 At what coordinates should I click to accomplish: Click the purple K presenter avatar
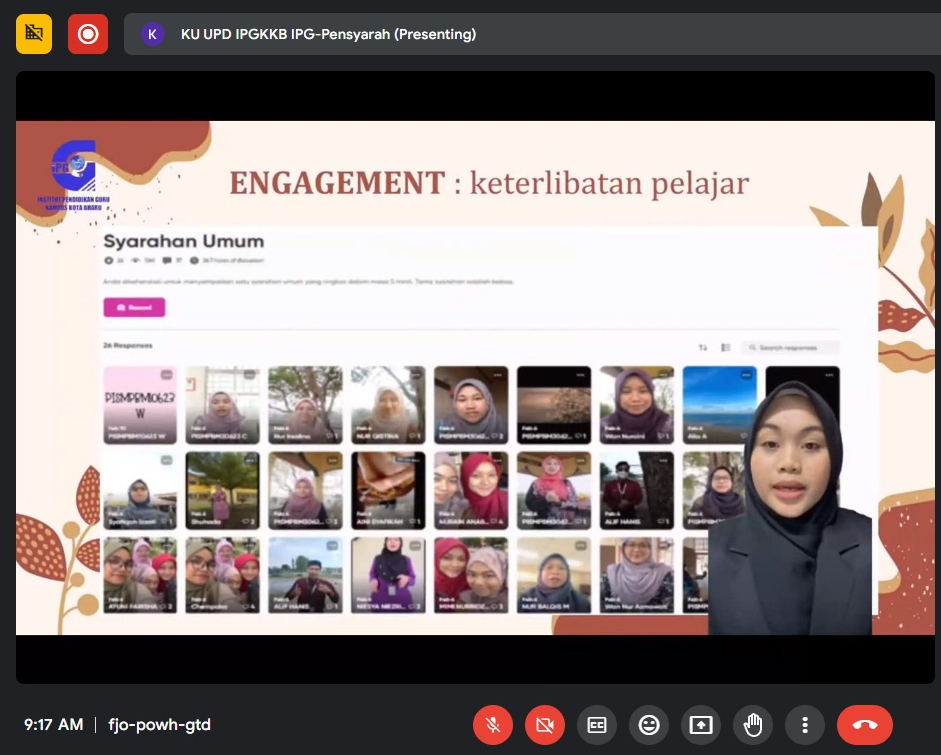[152, 34]
